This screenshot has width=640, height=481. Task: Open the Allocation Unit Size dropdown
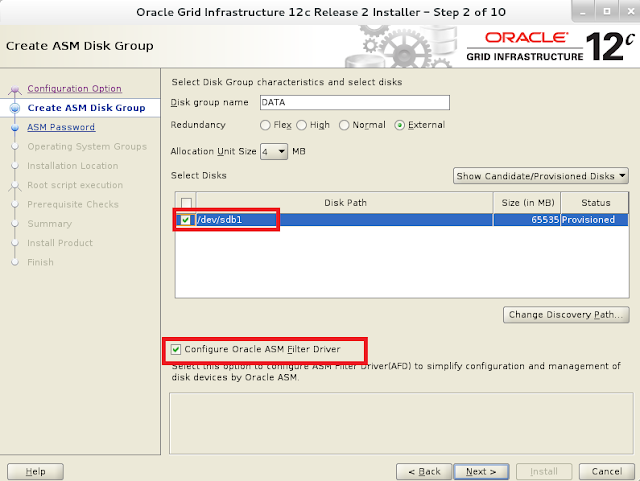tap(274, 152)
